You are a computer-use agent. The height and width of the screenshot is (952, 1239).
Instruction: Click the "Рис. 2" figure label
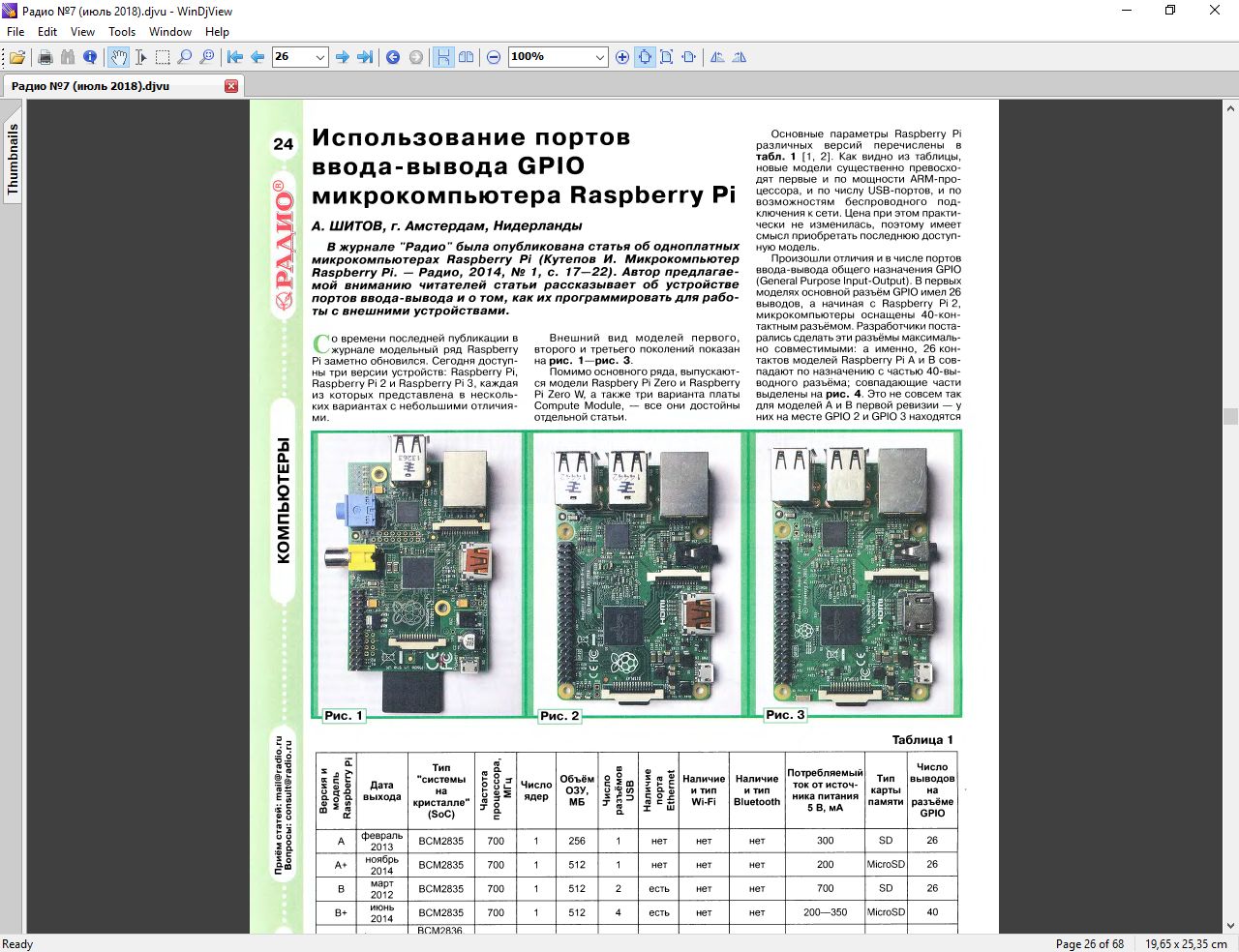click(559, 716)
